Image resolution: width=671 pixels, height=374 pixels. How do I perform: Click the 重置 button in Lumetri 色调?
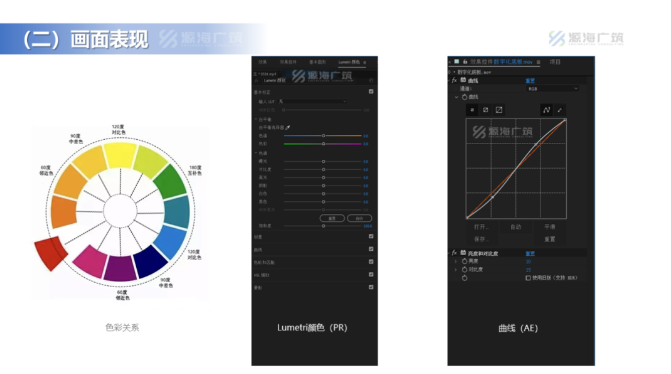332,218
